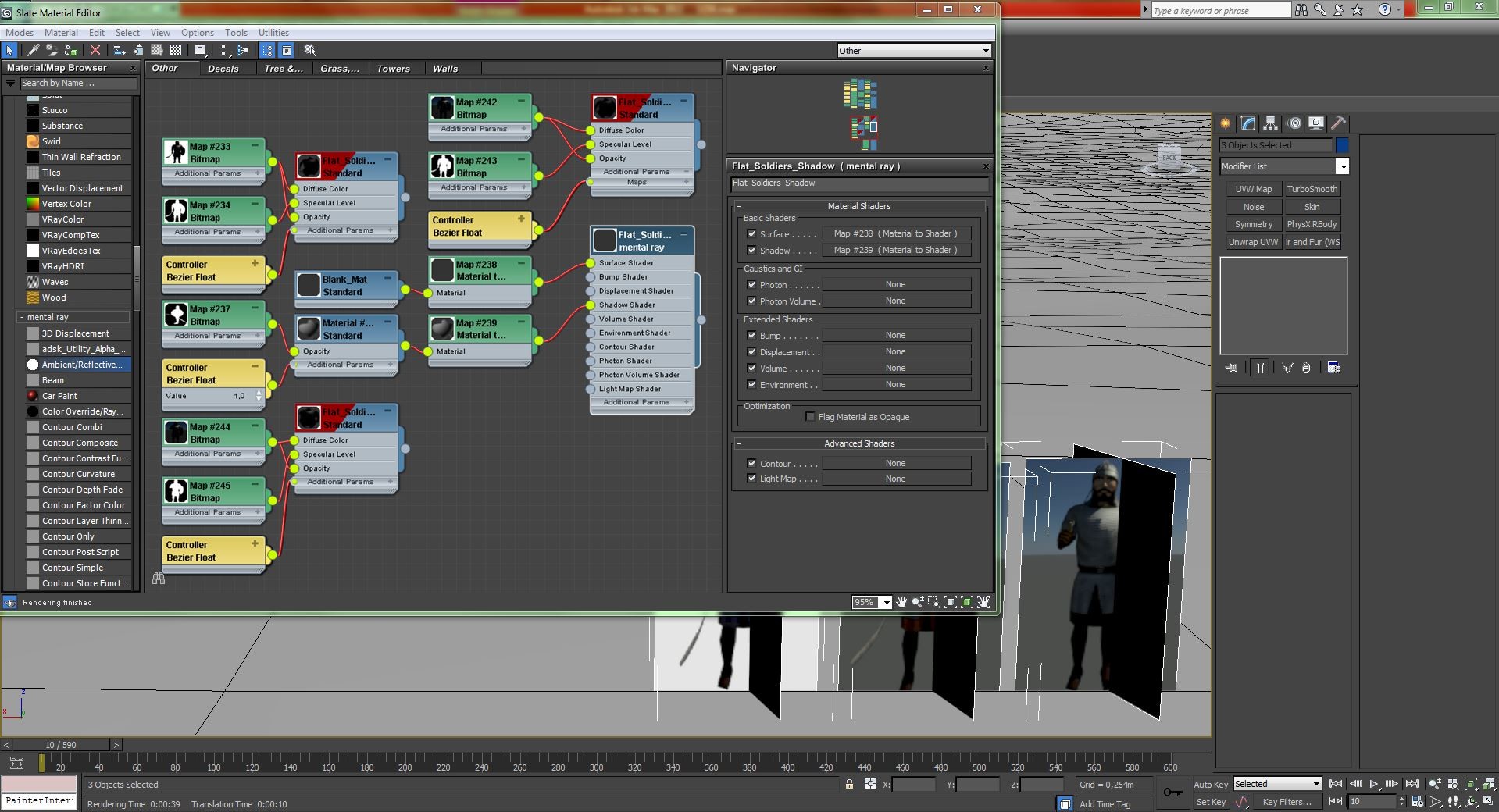
Task: Click Move Children toolbar icon
Action: (x=120, y=50)
